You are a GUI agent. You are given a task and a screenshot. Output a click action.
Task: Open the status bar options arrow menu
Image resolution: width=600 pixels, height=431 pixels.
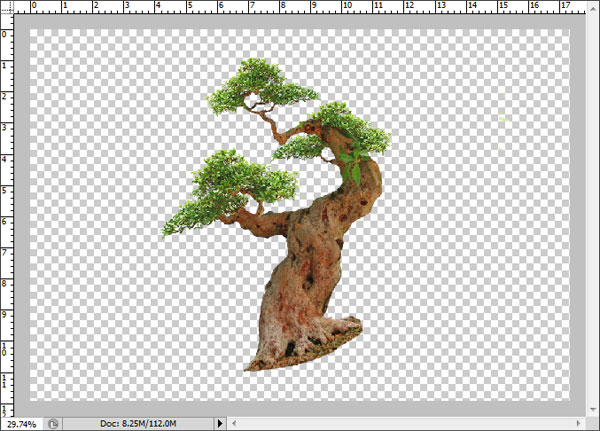click(x=220, y=423)
